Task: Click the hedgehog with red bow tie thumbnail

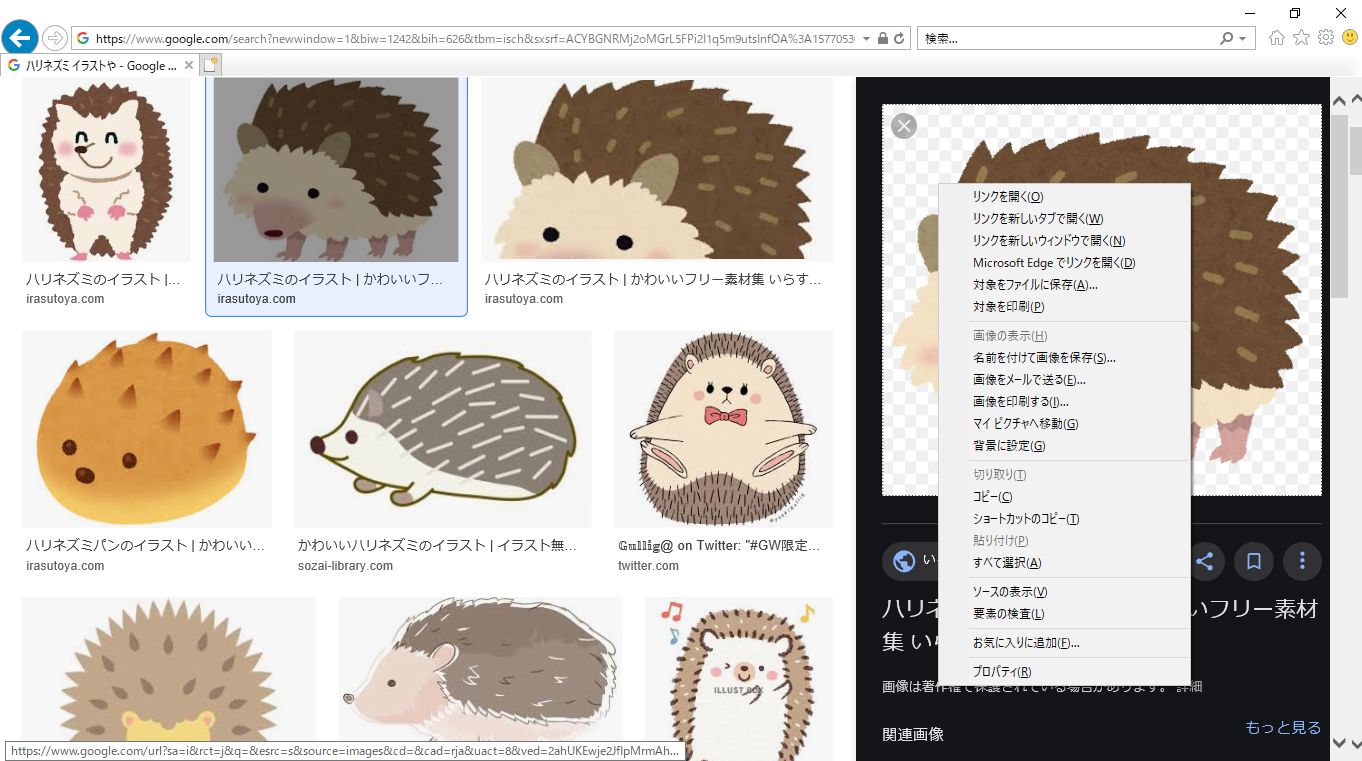Action: tap(723, 429)
